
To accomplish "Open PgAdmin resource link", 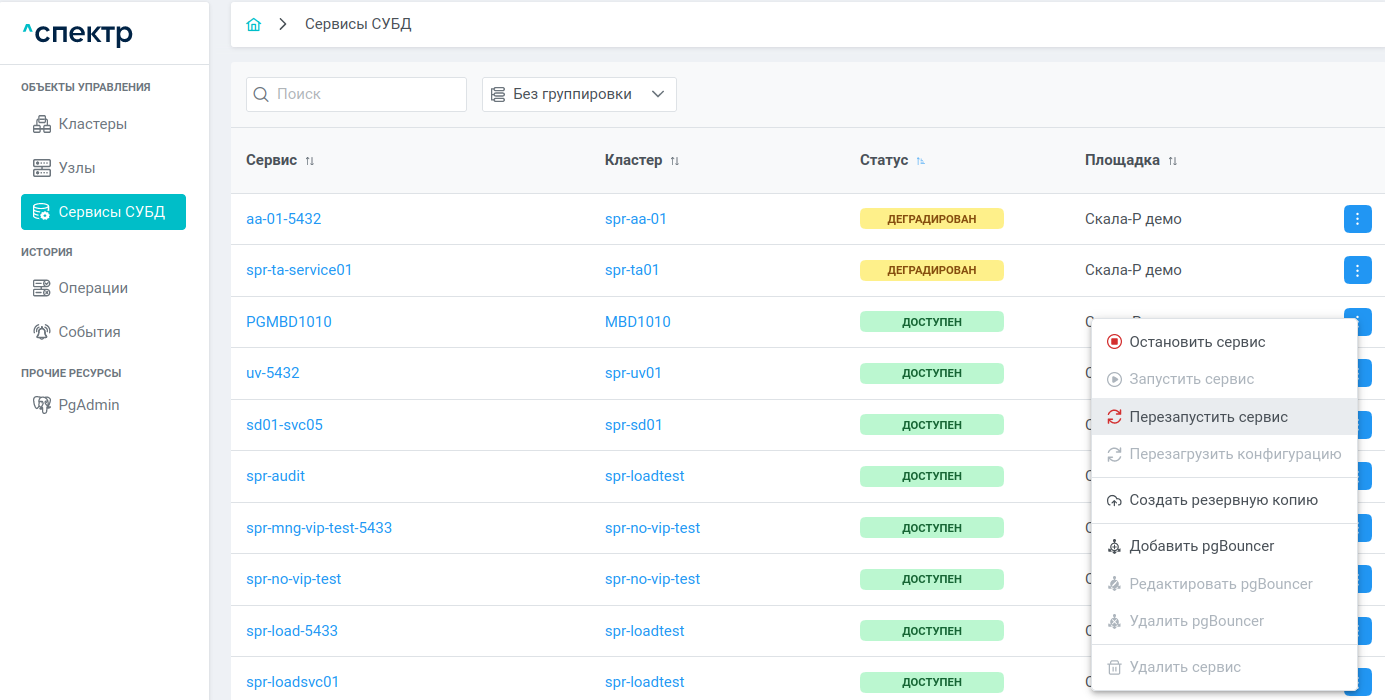I will click(88, 405).
